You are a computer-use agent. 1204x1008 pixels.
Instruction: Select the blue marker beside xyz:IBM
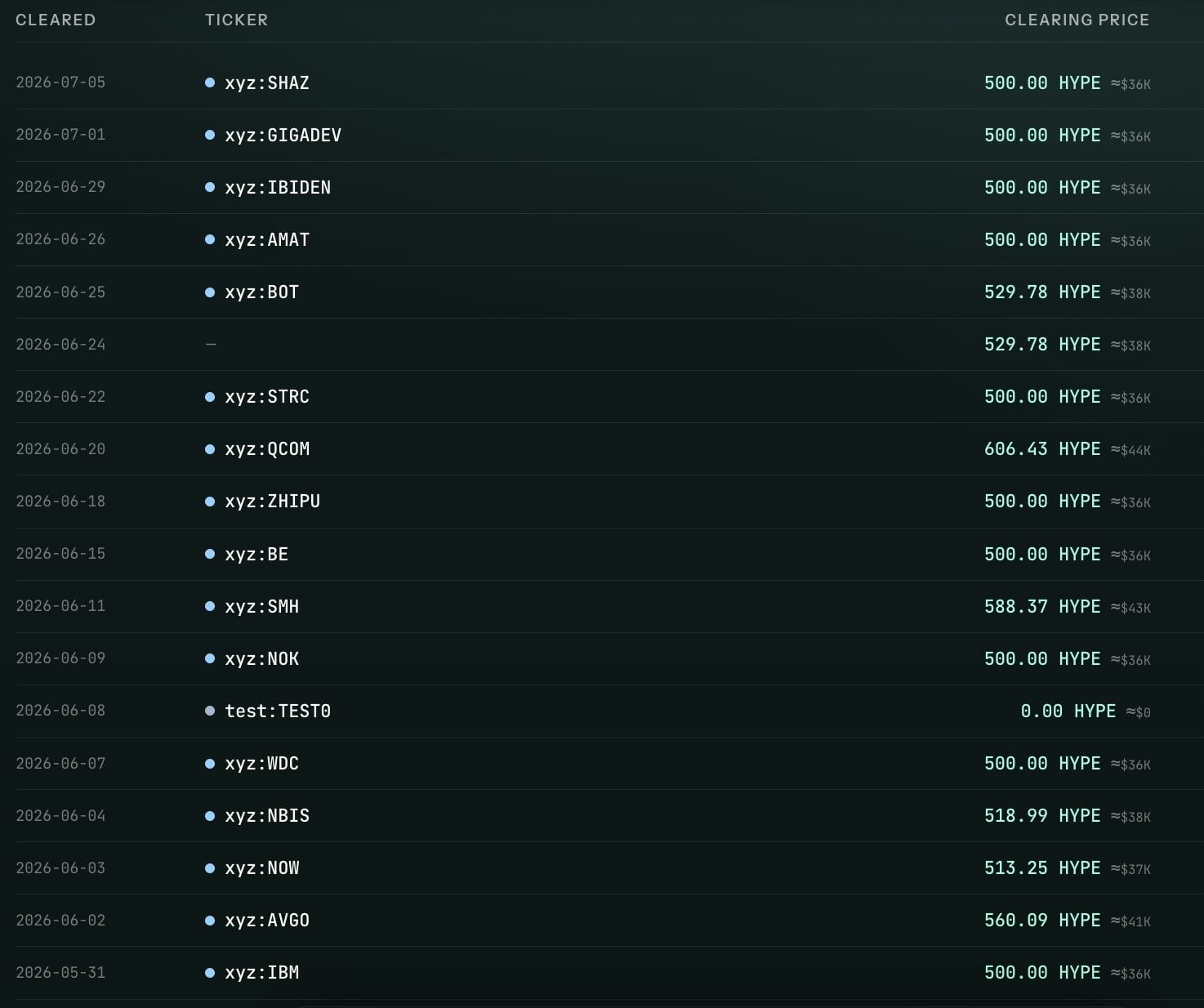pyautogui.click(x=210, y=973)
